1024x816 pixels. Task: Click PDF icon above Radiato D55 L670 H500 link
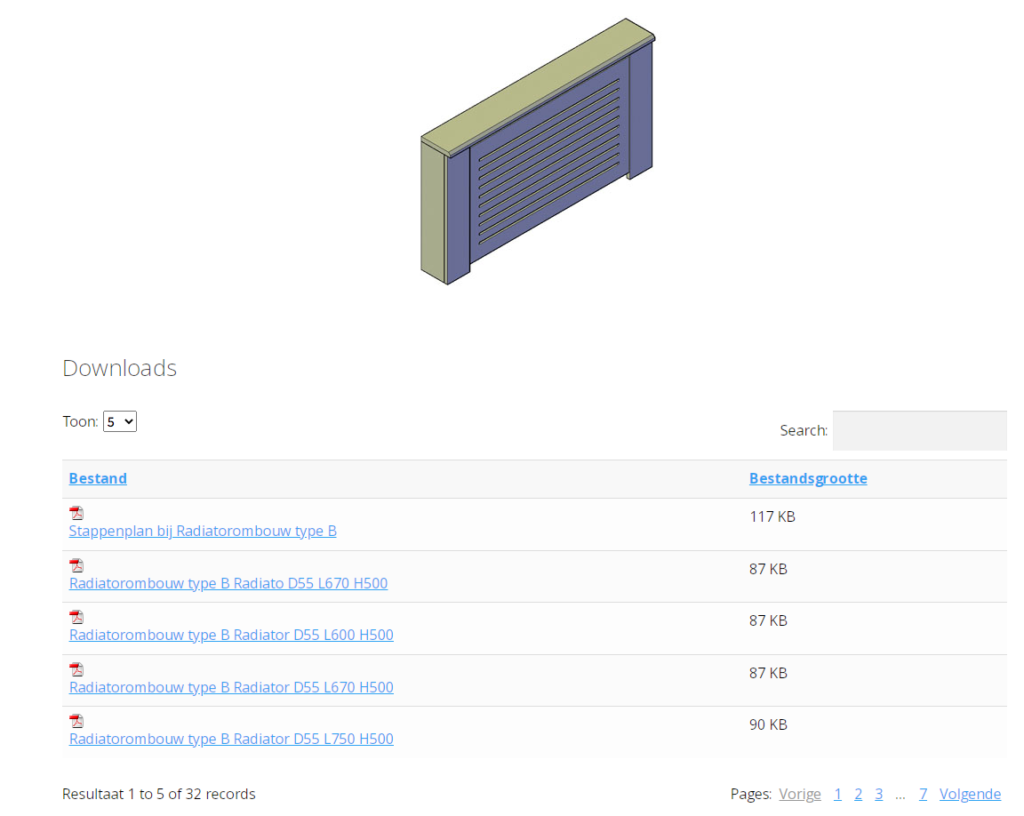pos(76,565)
